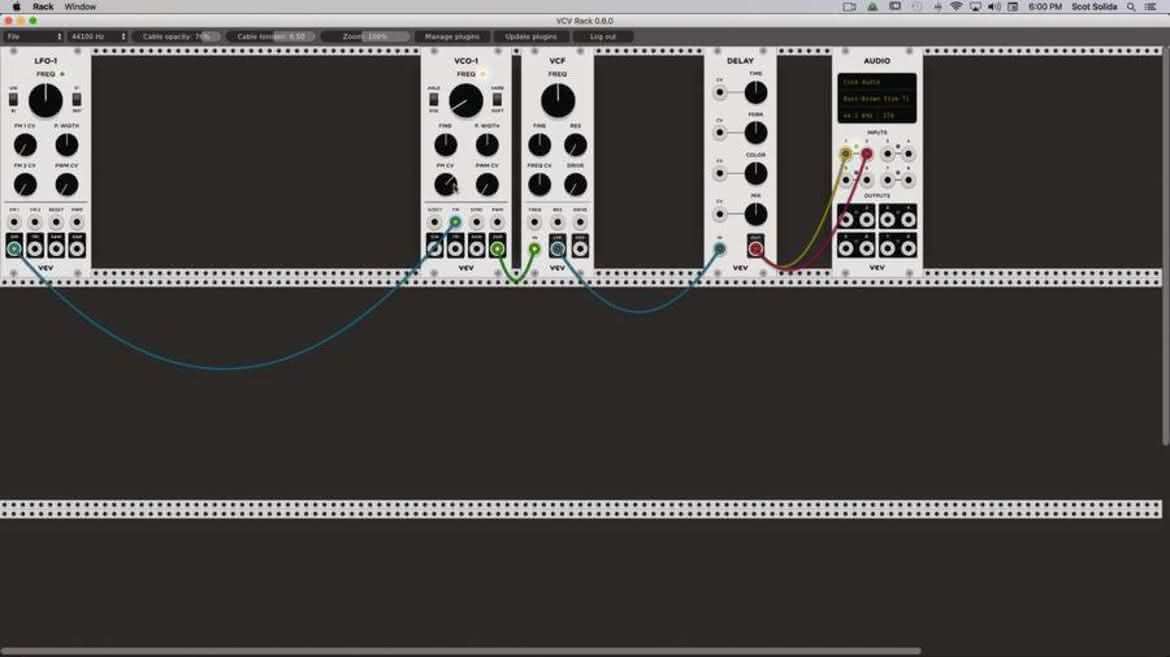The height and width of the screenshot is (657, 1170).
Task: Click the VCO-1 FREQ knob
Action: (466, 100)
